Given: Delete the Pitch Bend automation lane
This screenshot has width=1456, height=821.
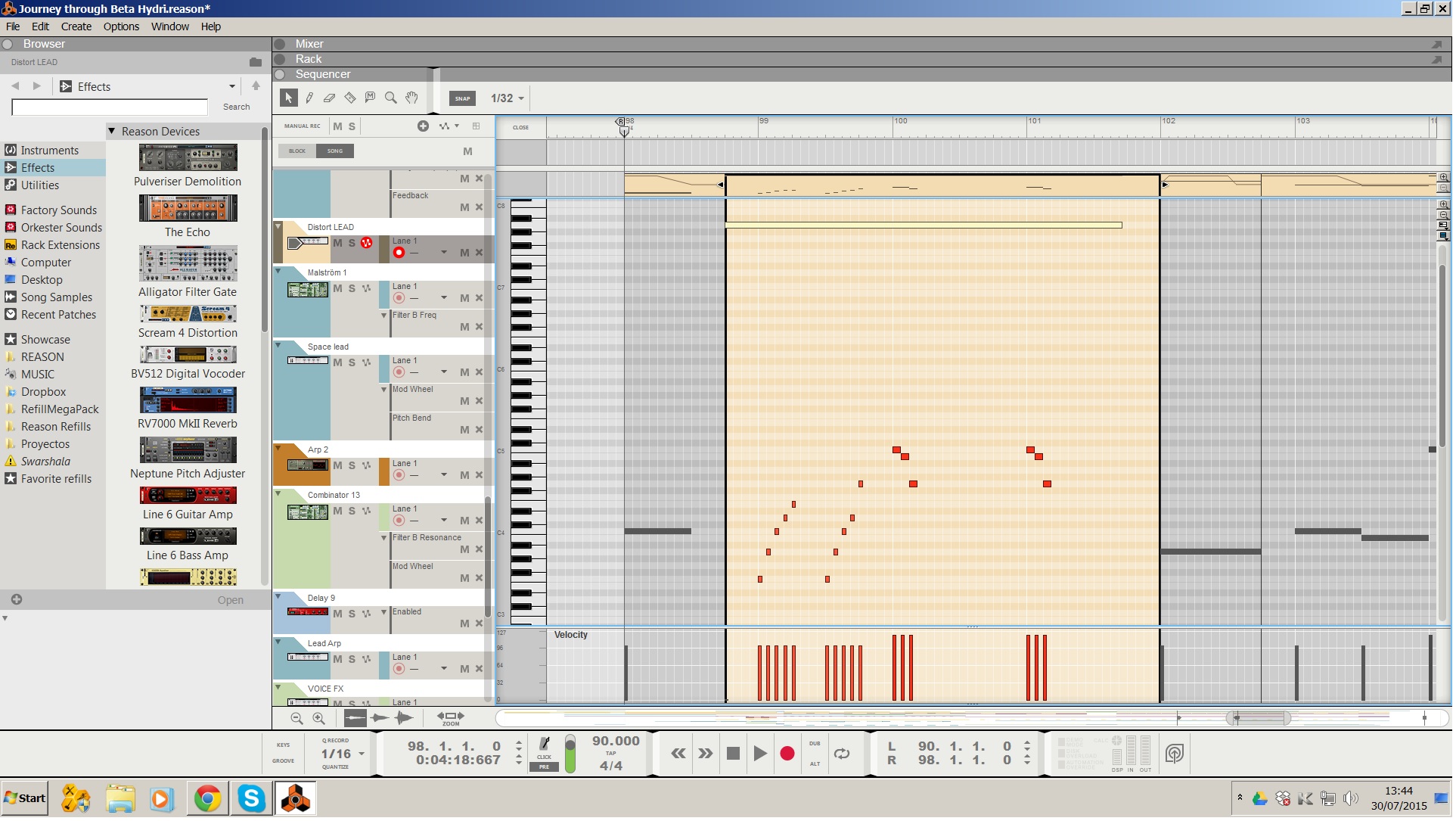Looking at the screenshot, I should coord(479,431).
